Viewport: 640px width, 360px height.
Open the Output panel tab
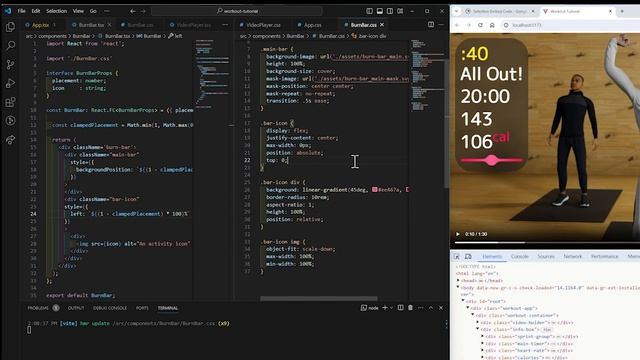pos(76,308)
